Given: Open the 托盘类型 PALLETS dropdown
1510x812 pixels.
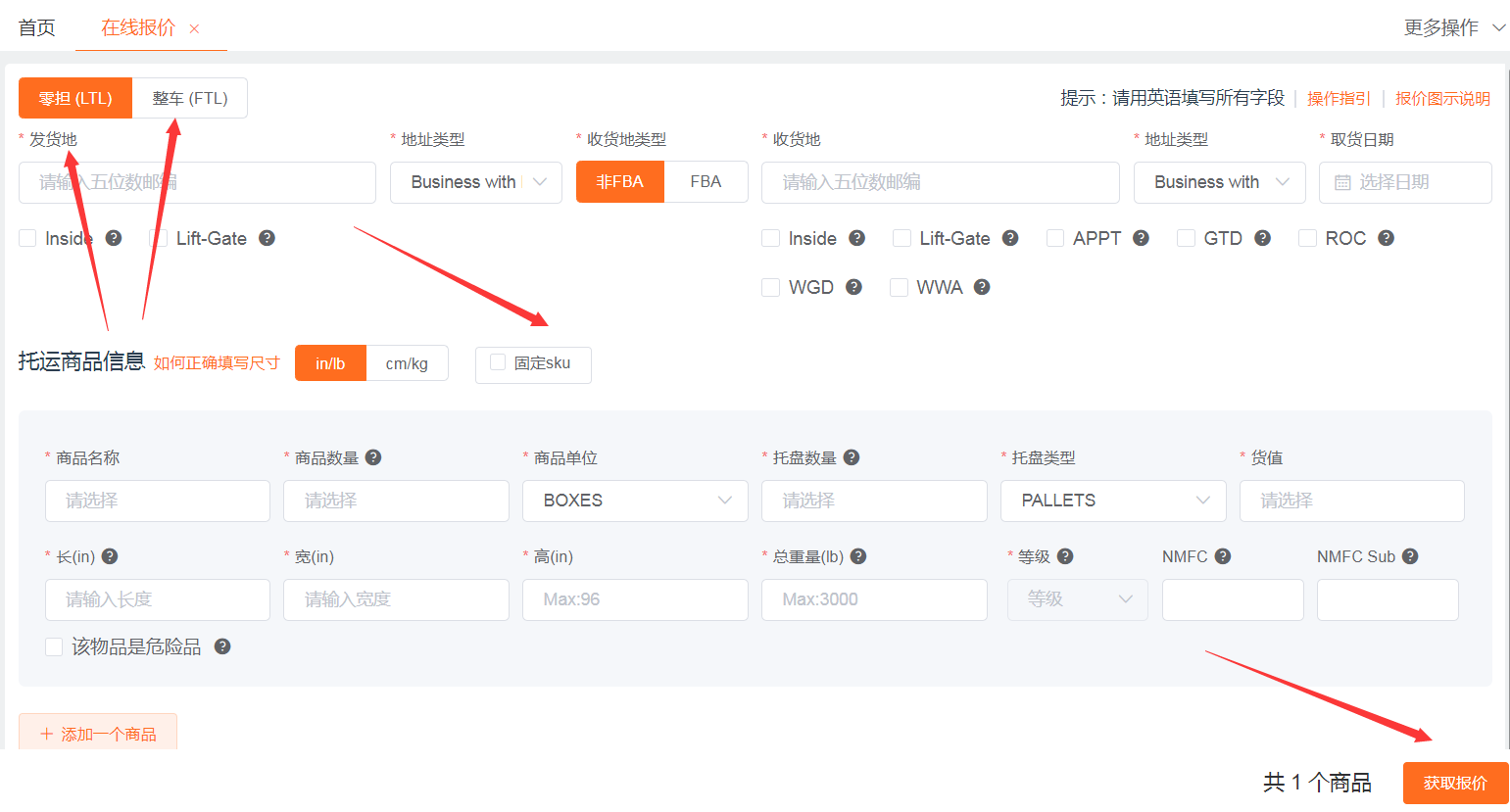Looking at the screenshot, I should tap(1113, 501).
